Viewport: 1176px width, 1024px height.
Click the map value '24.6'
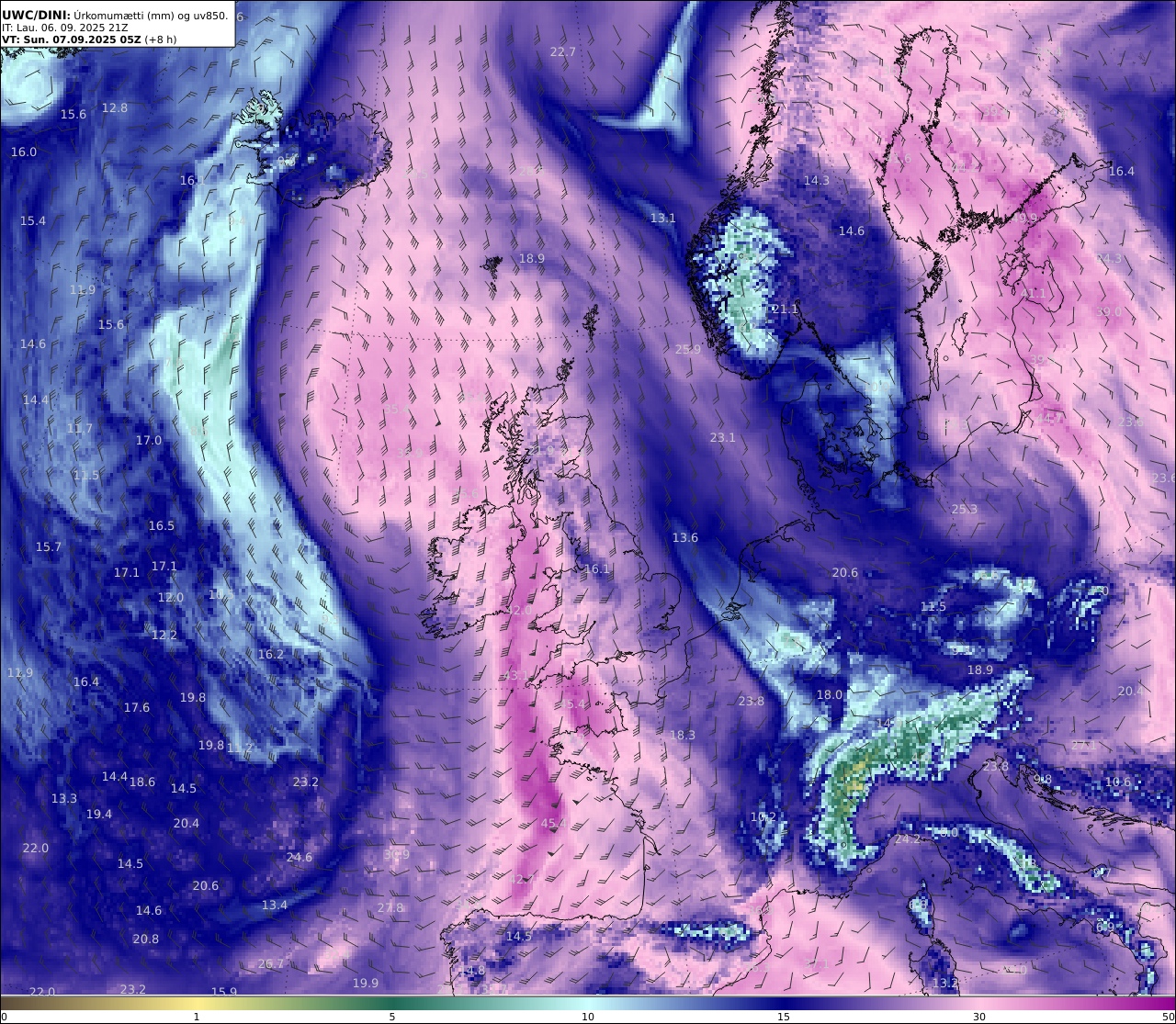pyautogui.click(x=300, y=858)
